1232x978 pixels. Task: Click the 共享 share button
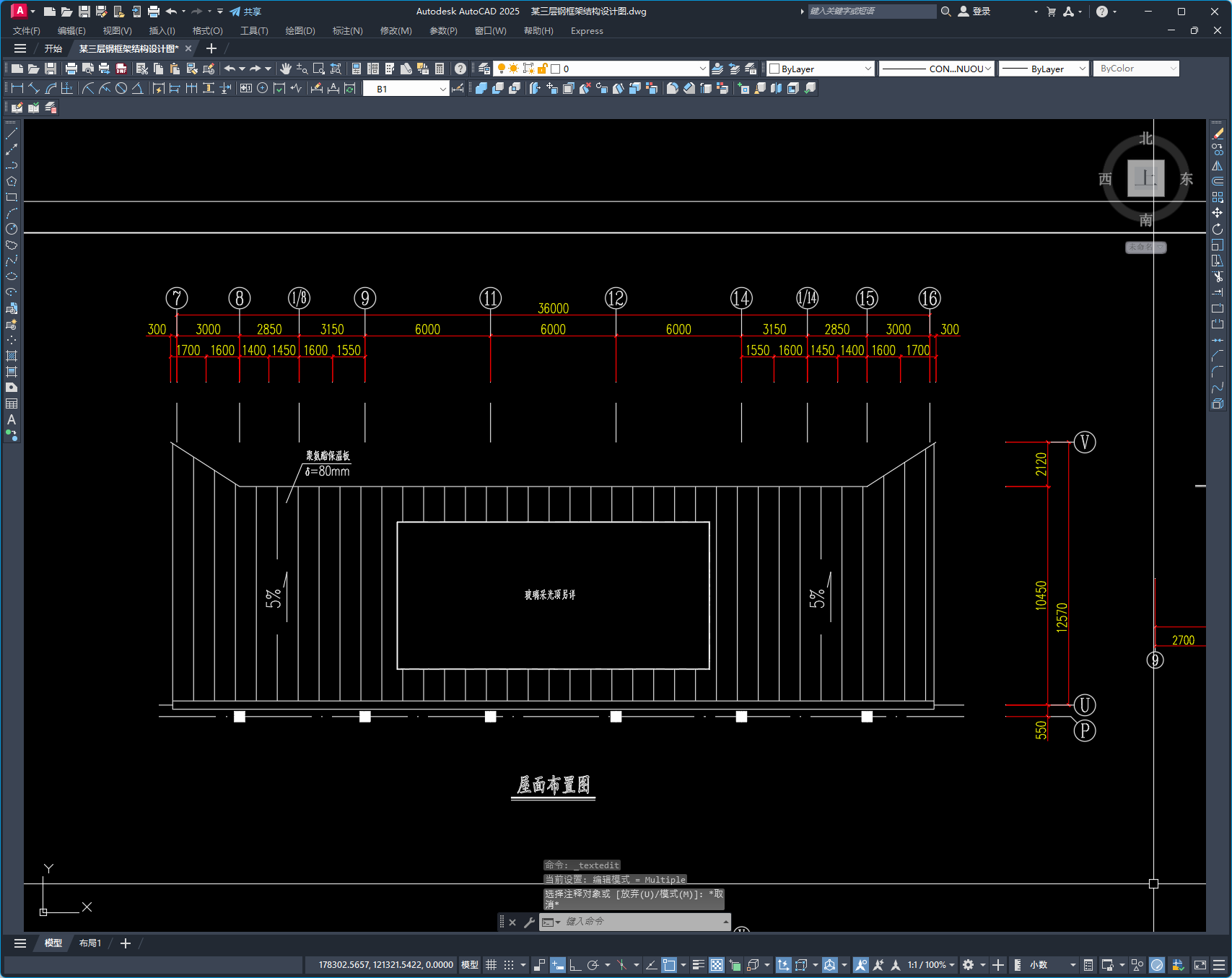(245, 12)
